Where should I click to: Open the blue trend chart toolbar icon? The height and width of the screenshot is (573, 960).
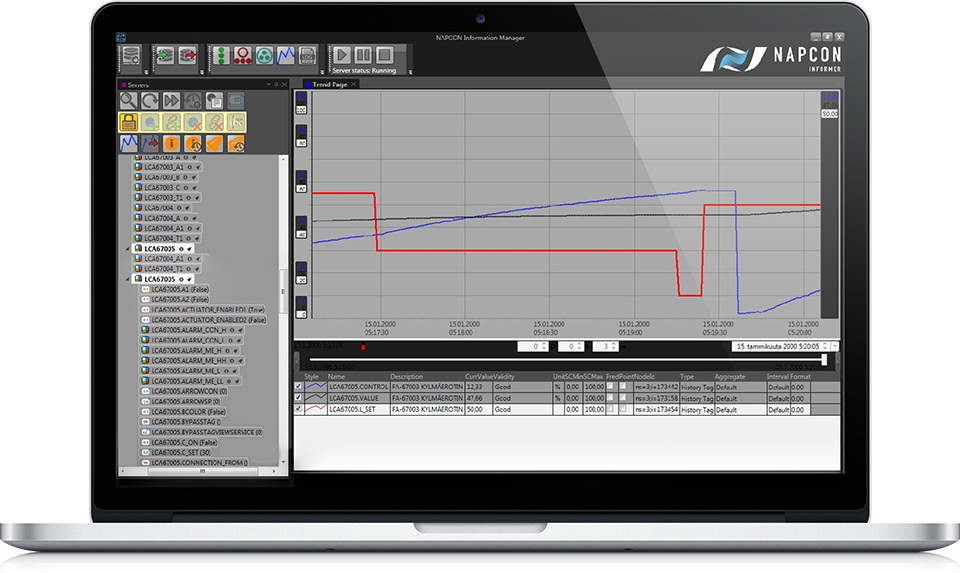[x=286, y=55]
